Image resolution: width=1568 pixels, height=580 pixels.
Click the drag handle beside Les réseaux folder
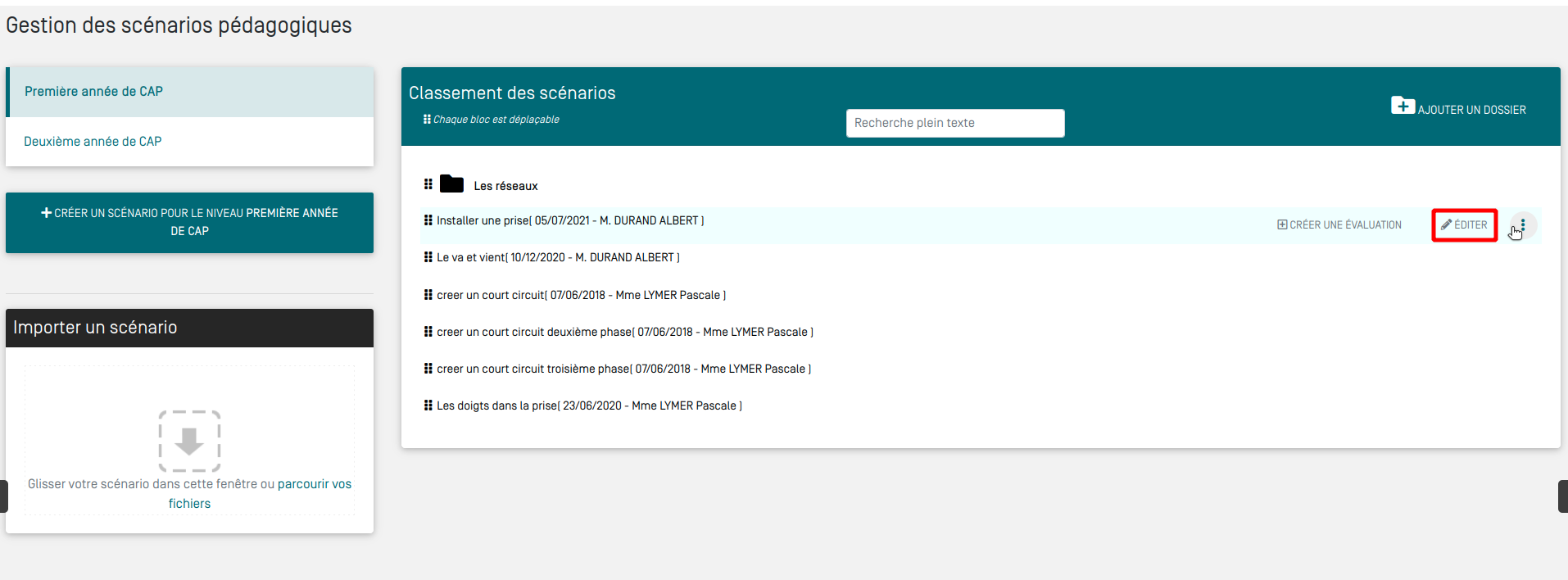point(428,184)
